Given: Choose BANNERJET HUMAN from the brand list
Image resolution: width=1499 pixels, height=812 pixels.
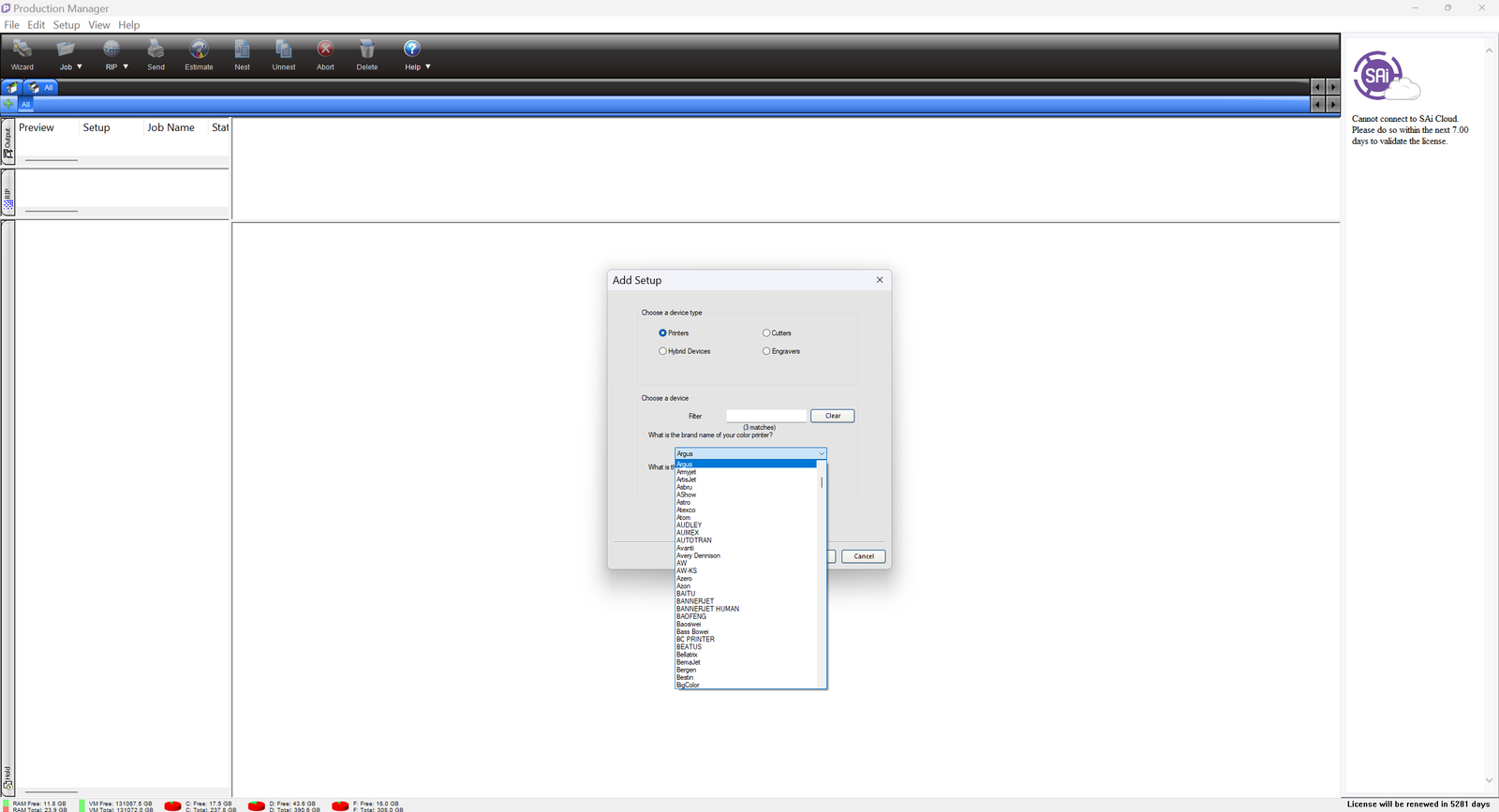Looking at the screenshot, I should 746,609.
